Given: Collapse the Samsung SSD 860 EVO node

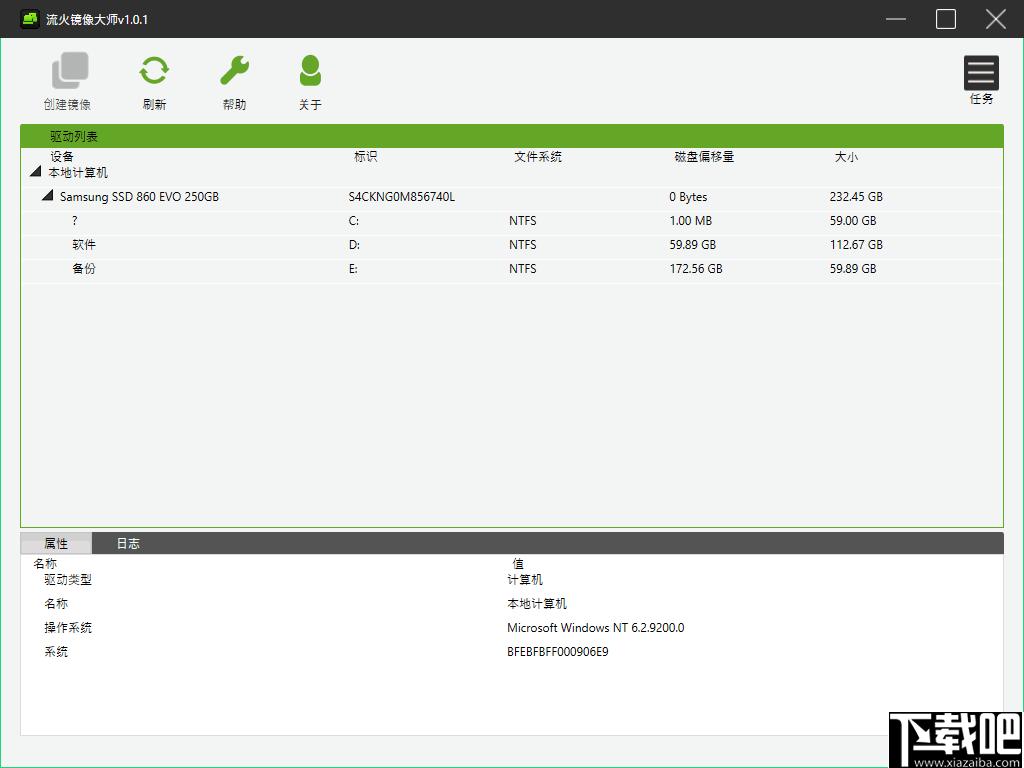Looking at the screenshot, I should pos(47,196).
